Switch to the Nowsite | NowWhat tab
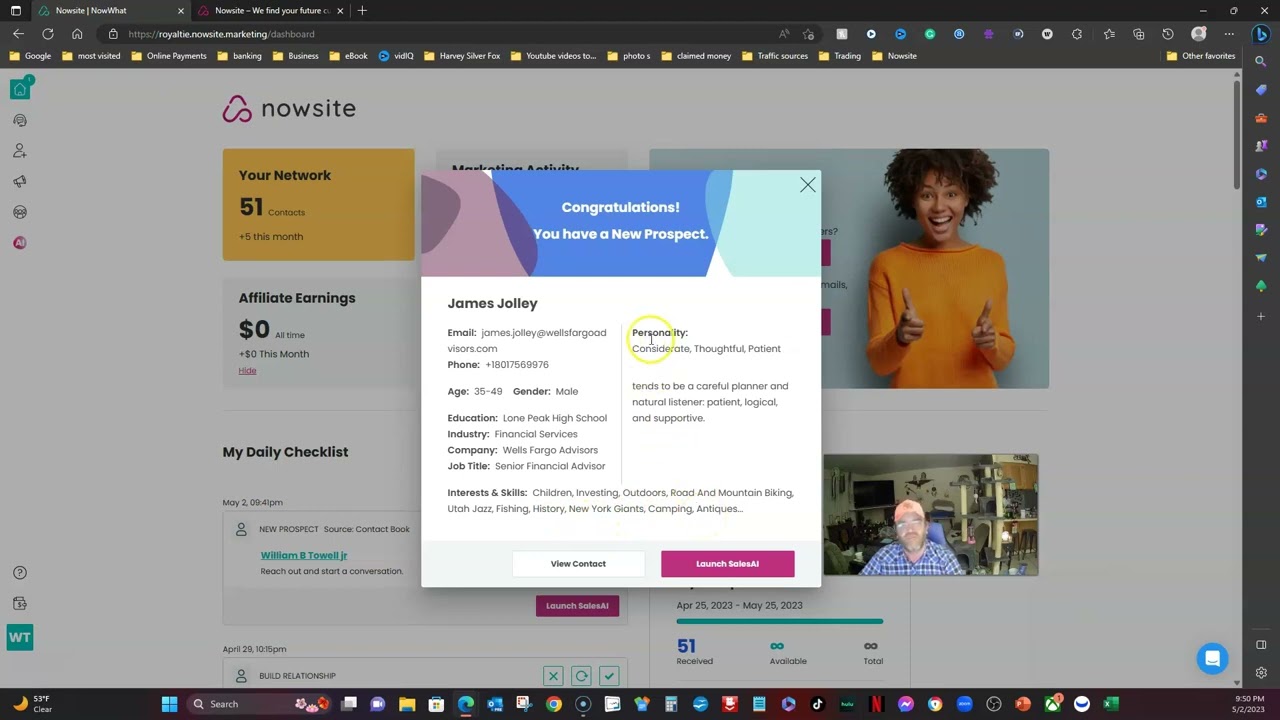This screenshot has height=720, width=1280. click(108, 10)
